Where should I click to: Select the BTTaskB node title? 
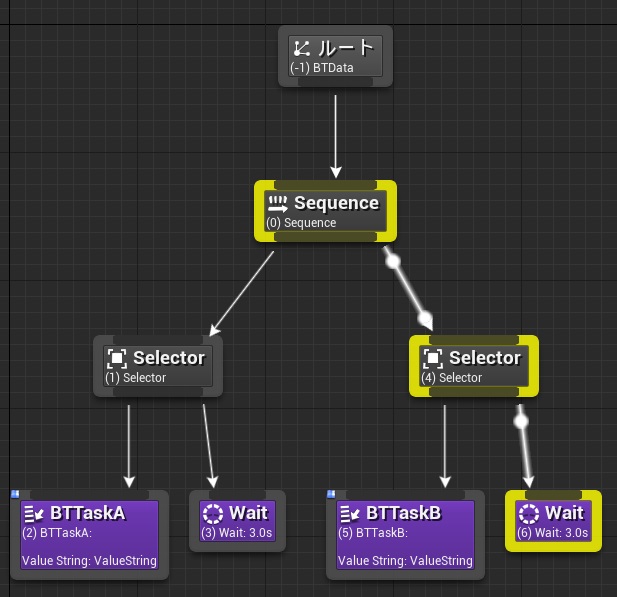pyautogui.click(x=403, y=513)
